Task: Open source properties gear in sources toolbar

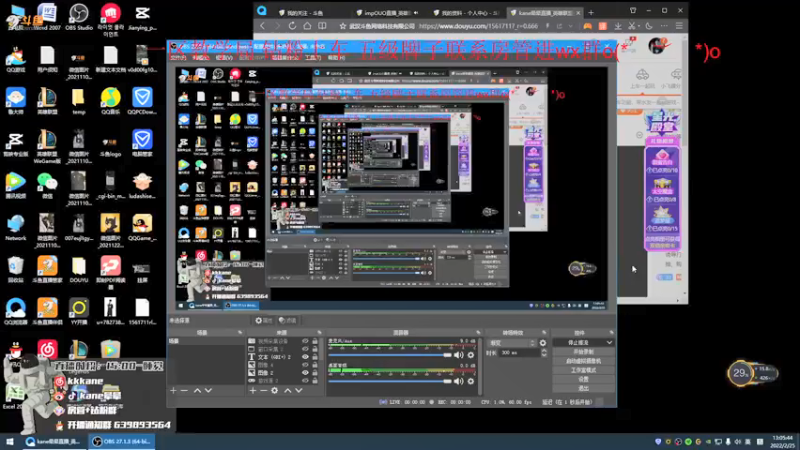Action: tap(275, 390)
